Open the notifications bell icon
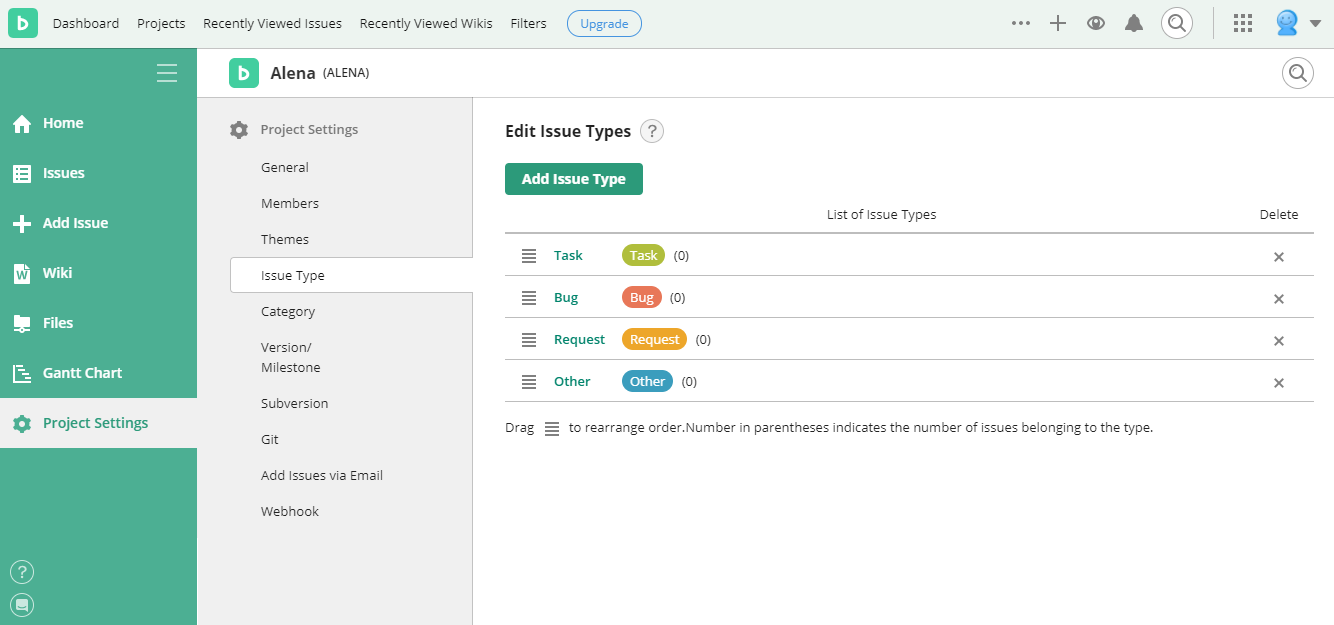Image resolution: width=1334 pixels, height=625 pixels. point(1133,23)
